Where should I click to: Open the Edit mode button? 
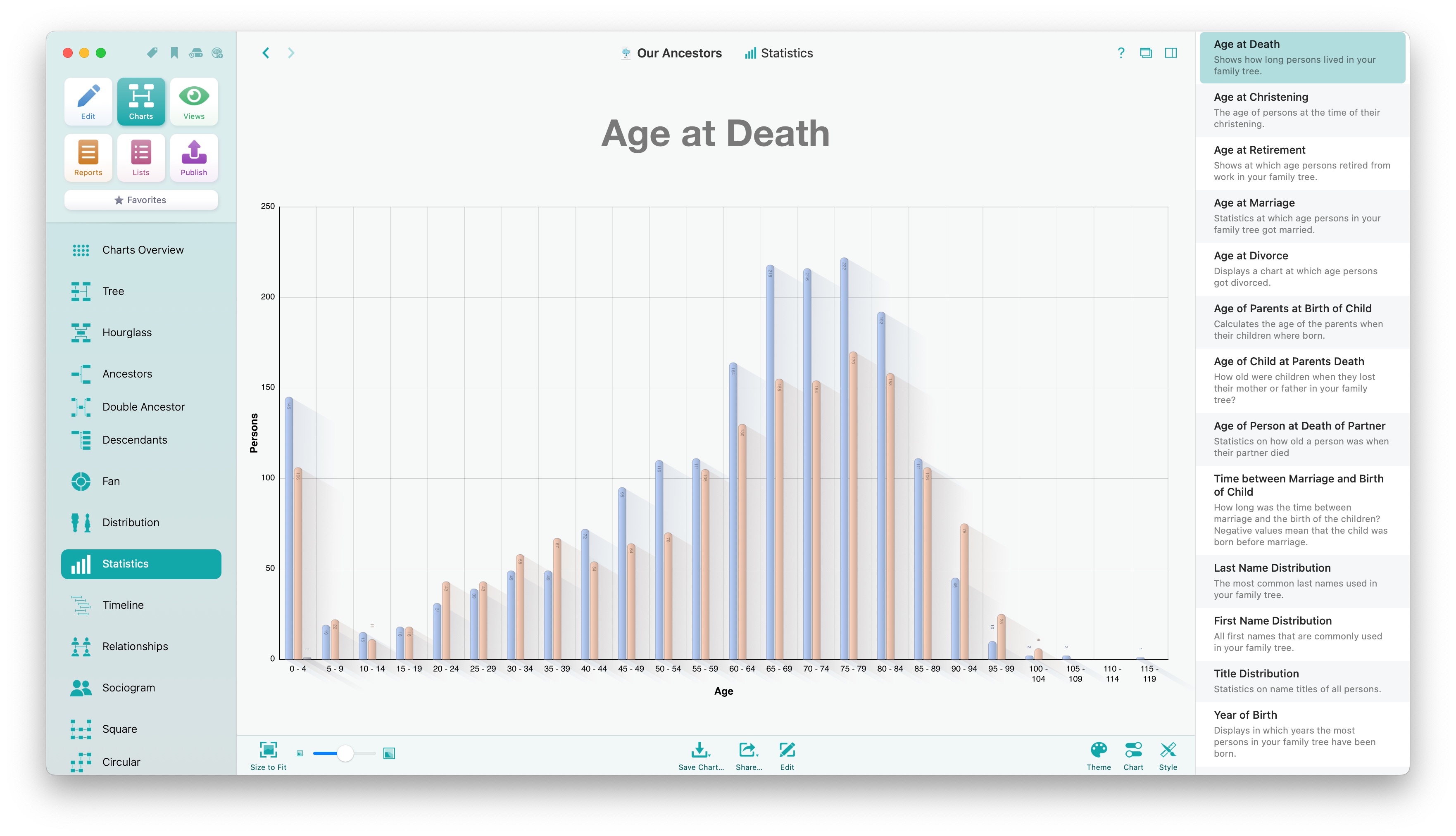coord(88,102)
